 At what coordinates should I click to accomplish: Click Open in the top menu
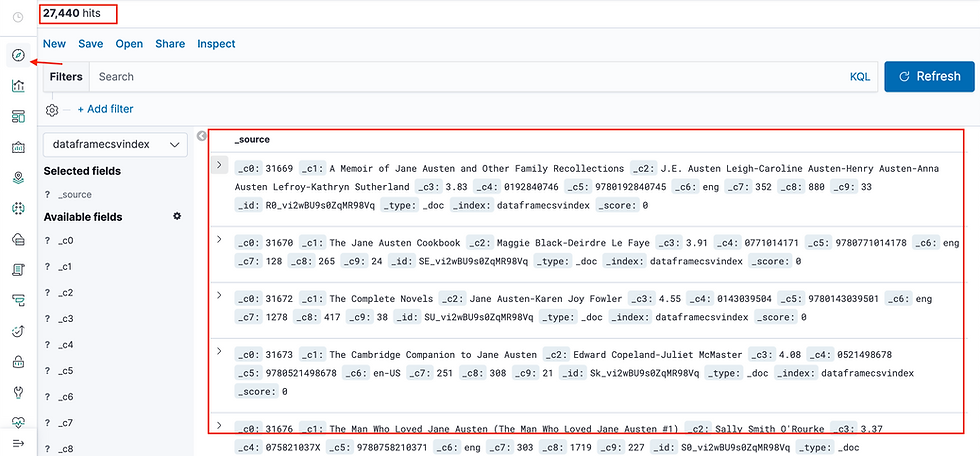click(129, 44)
